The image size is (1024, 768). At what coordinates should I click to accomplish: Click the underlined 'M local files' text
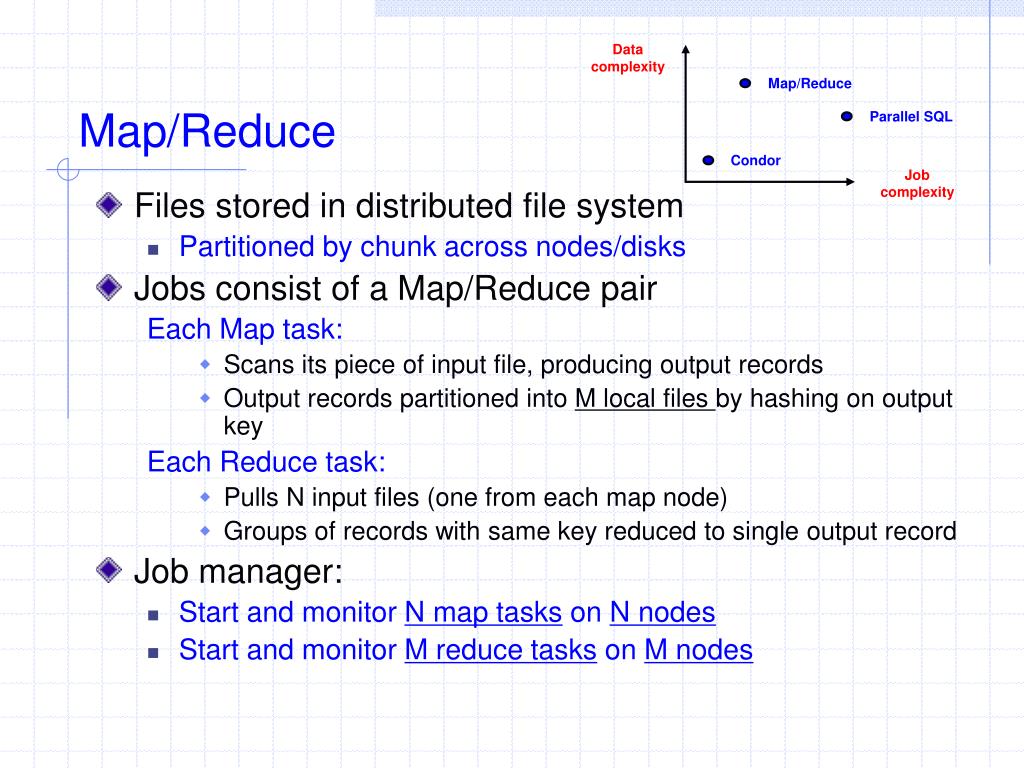645,398
